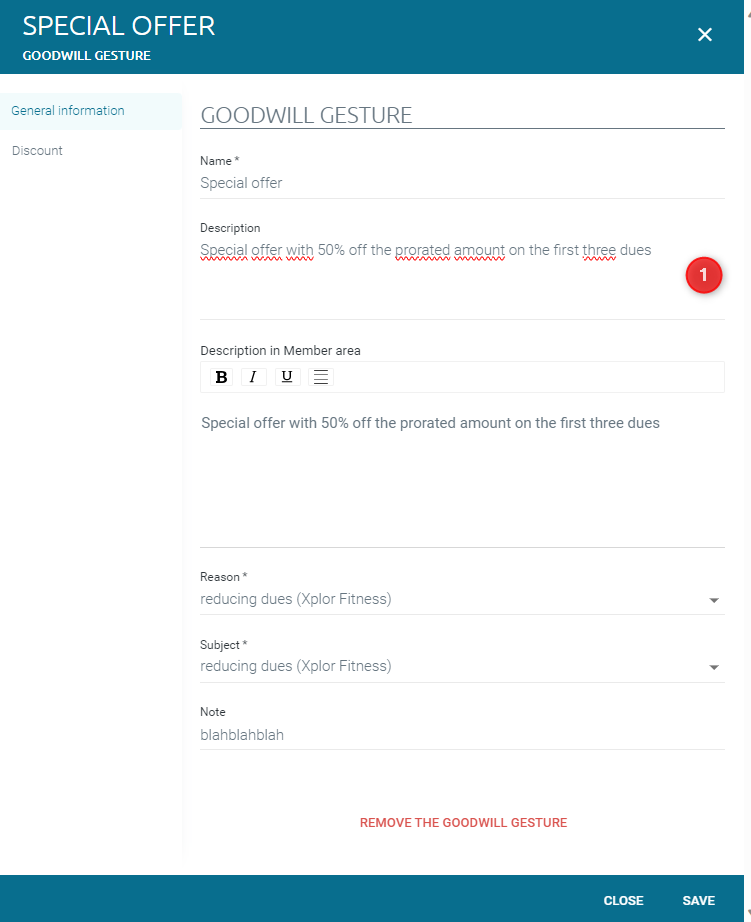Click the red notification badge showing 1
The width and height of the screenshot is (751, 922).
coord(704,275)
